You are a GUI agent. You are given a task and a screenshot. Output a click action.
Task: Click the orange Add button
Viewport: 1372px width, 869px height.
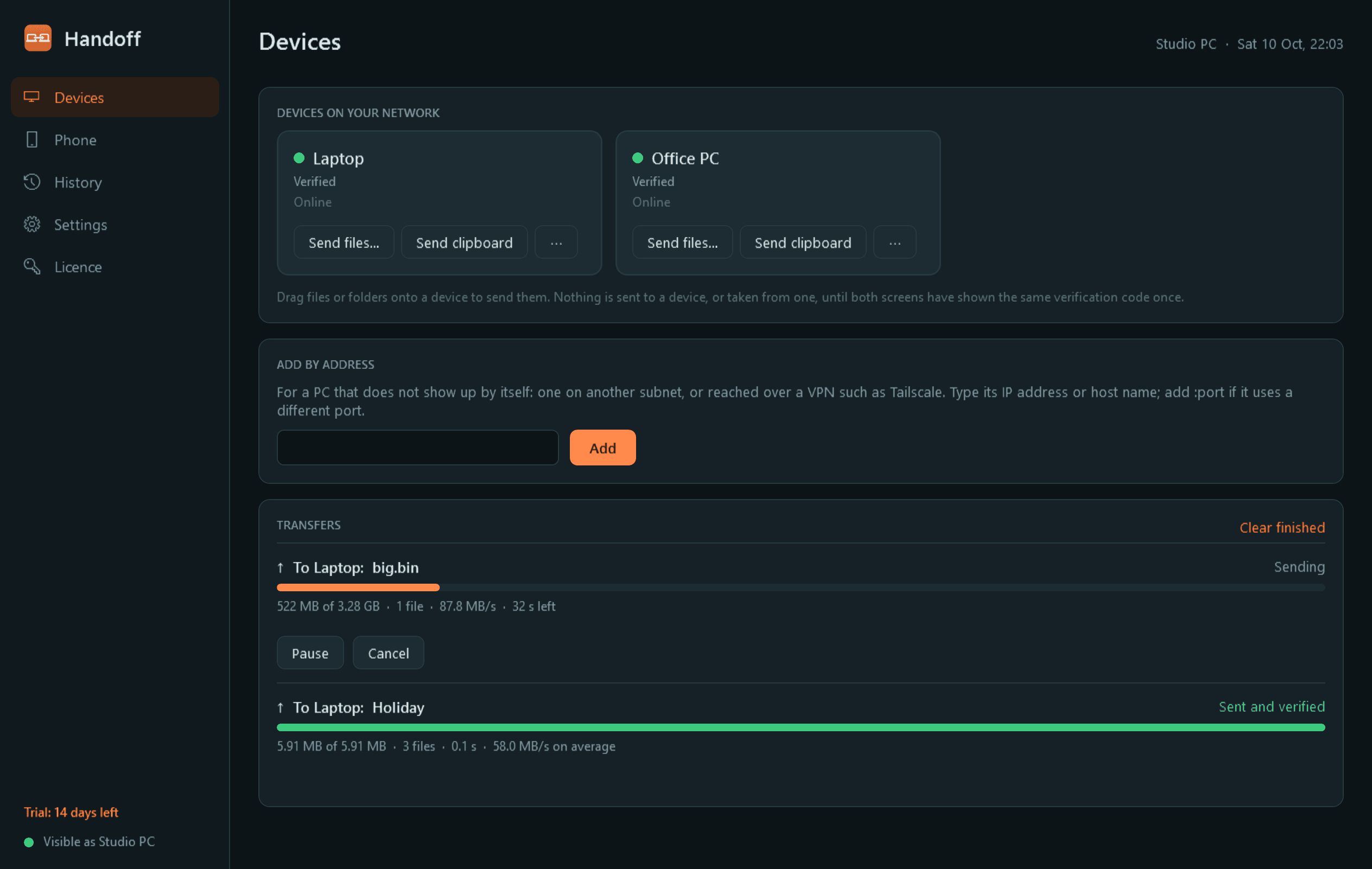[x=603, y=448]
